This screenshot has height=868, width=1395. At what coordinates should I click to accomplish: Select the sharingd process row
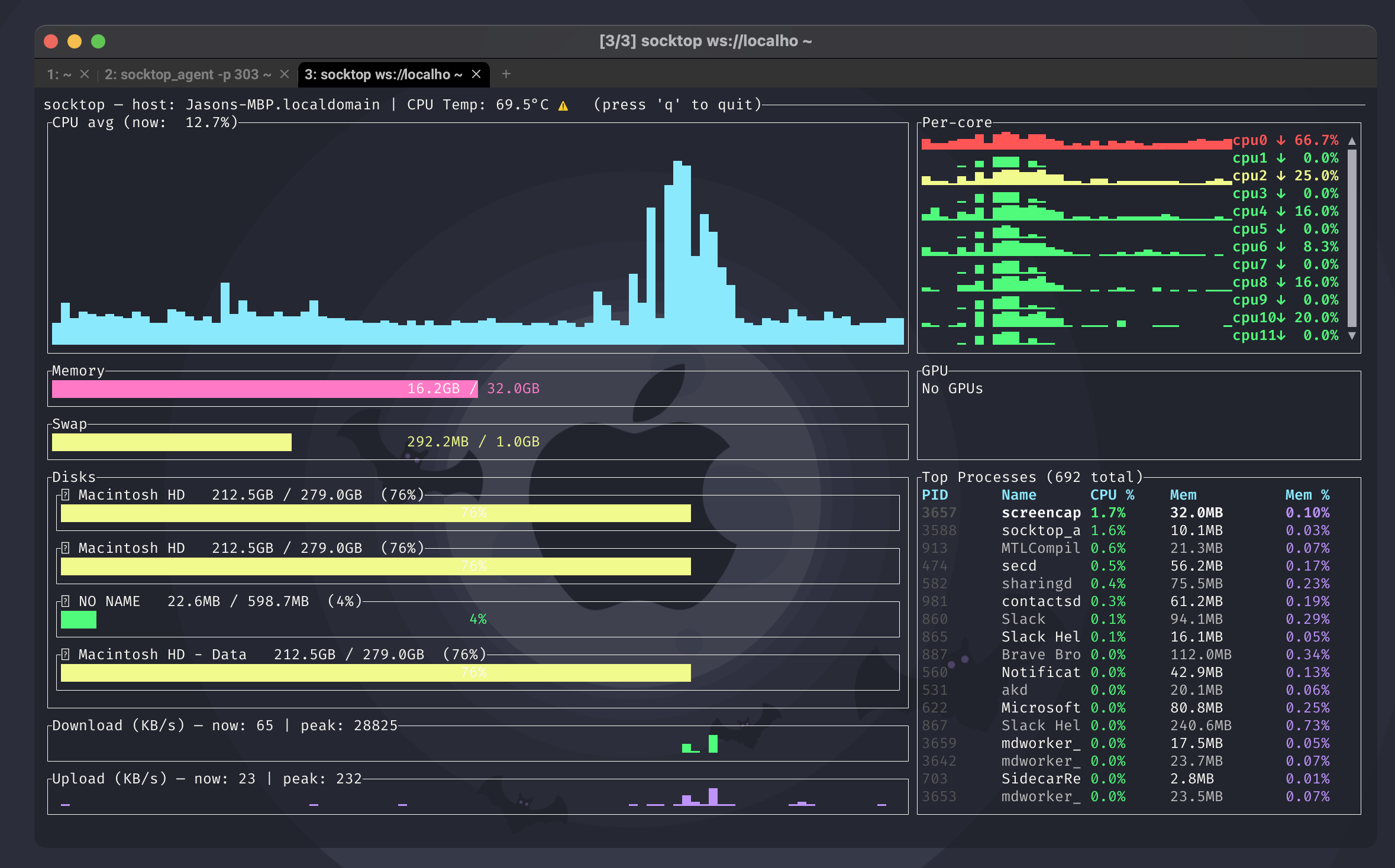1036,584
